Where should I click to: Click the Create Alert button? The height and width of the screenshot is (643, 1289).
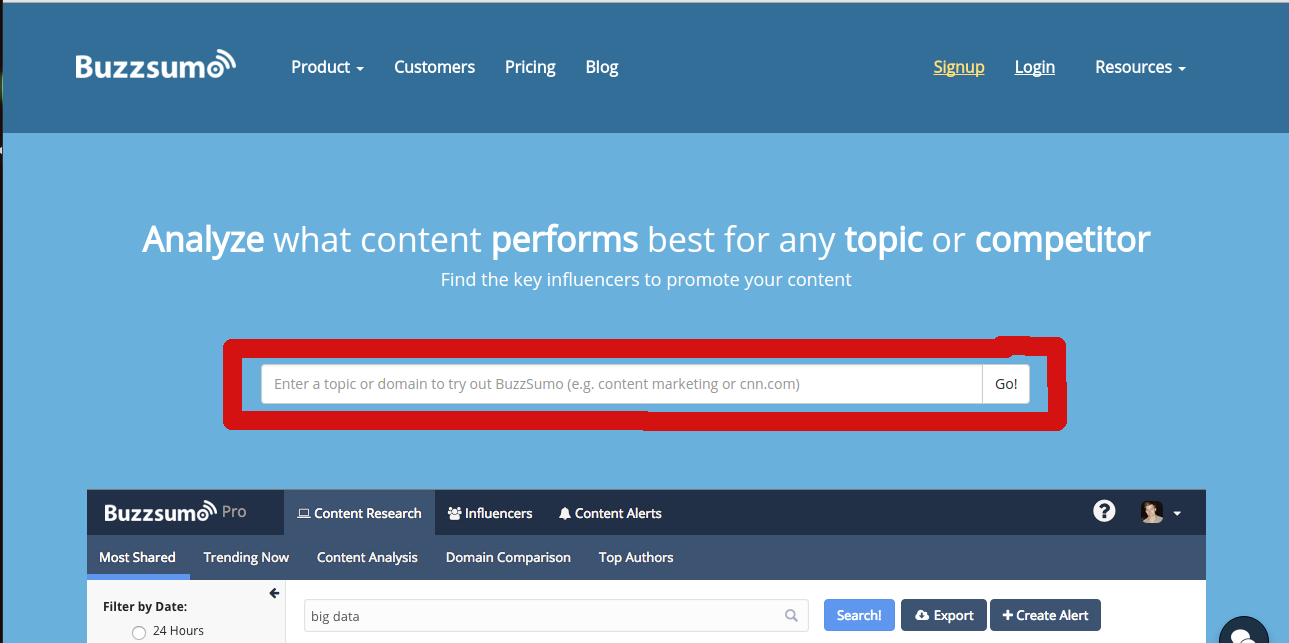[x=1045, y=615]
